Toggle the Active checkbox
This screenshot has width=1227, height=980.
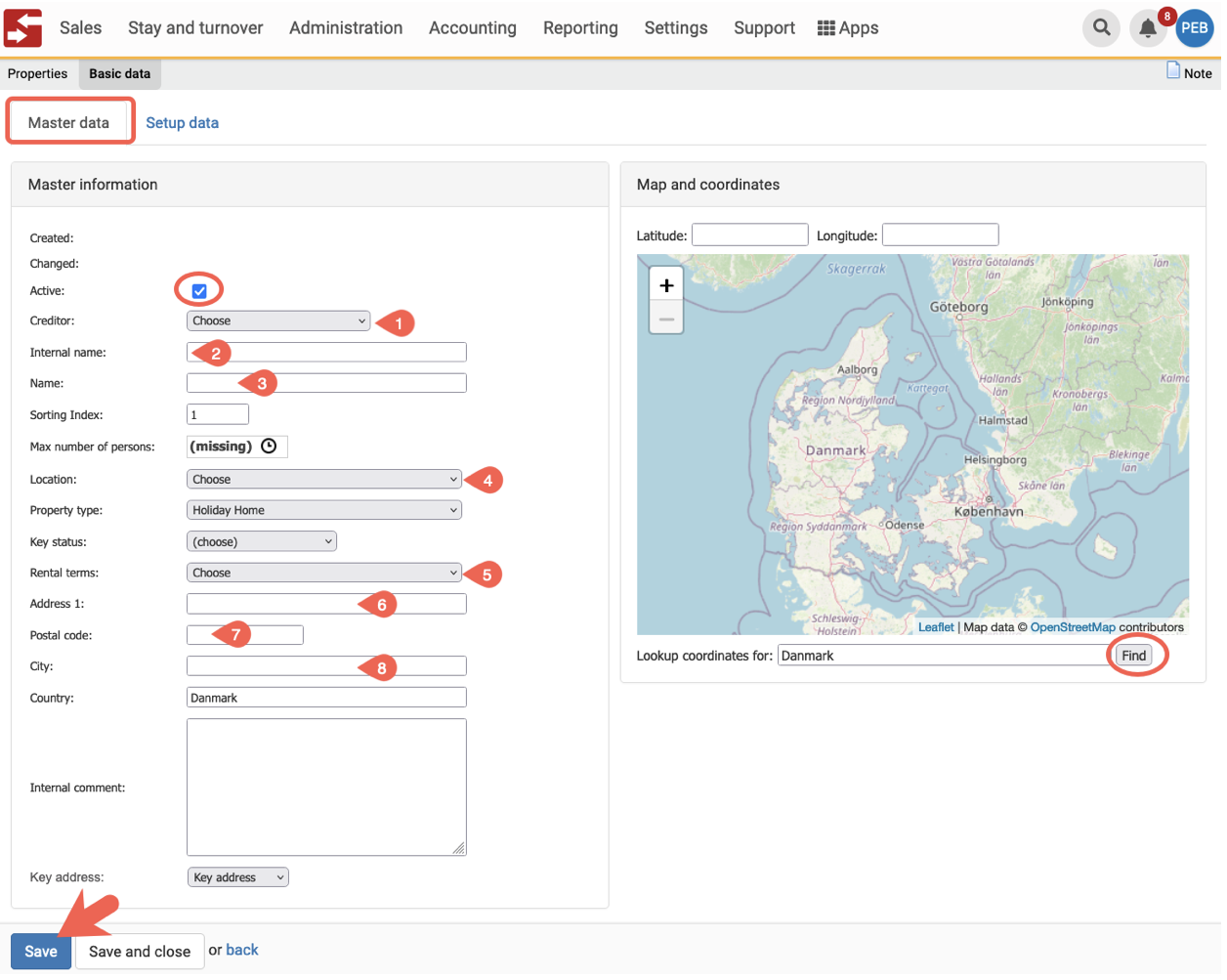[200, 292]
